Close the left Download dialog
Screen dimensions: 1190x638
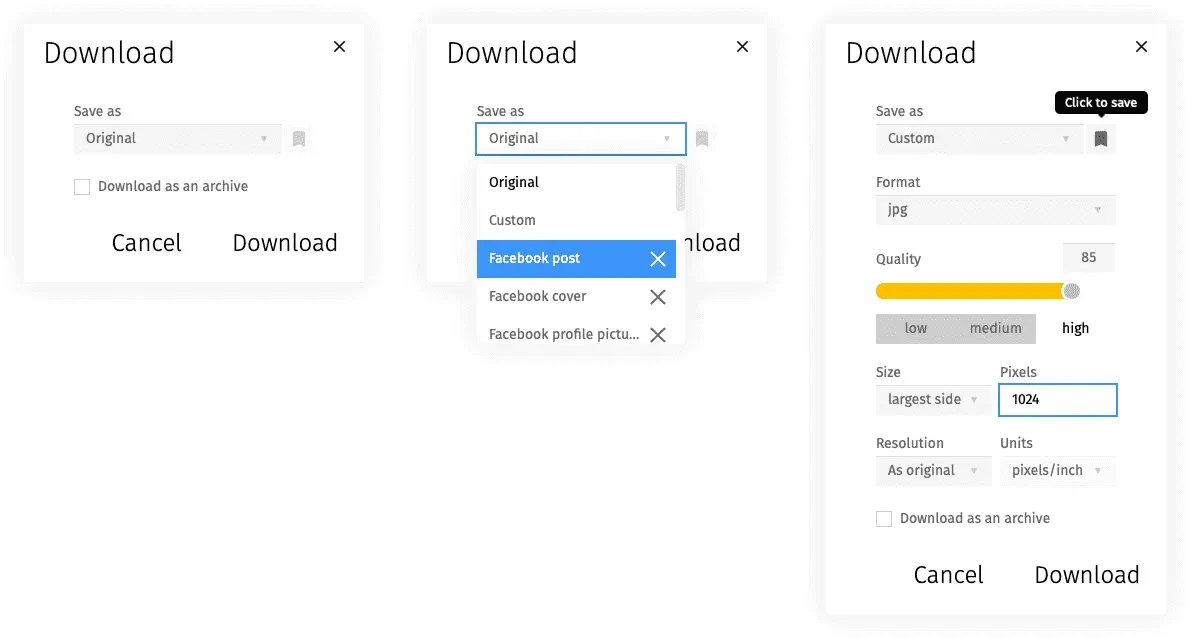(x=339, y=47)
